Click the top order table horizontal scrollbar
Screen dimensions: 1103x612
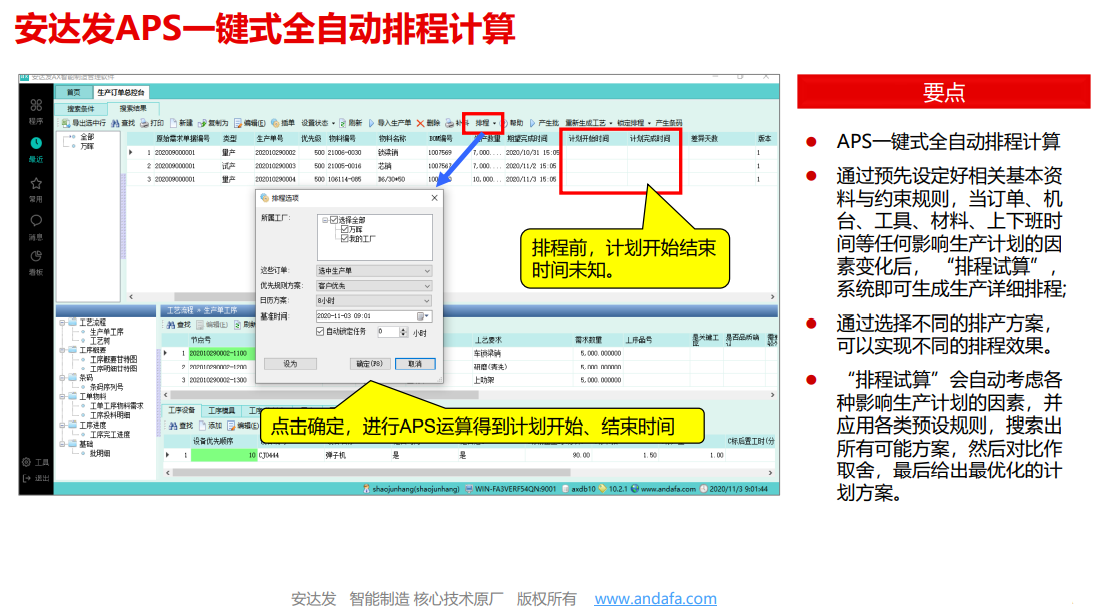452,297
